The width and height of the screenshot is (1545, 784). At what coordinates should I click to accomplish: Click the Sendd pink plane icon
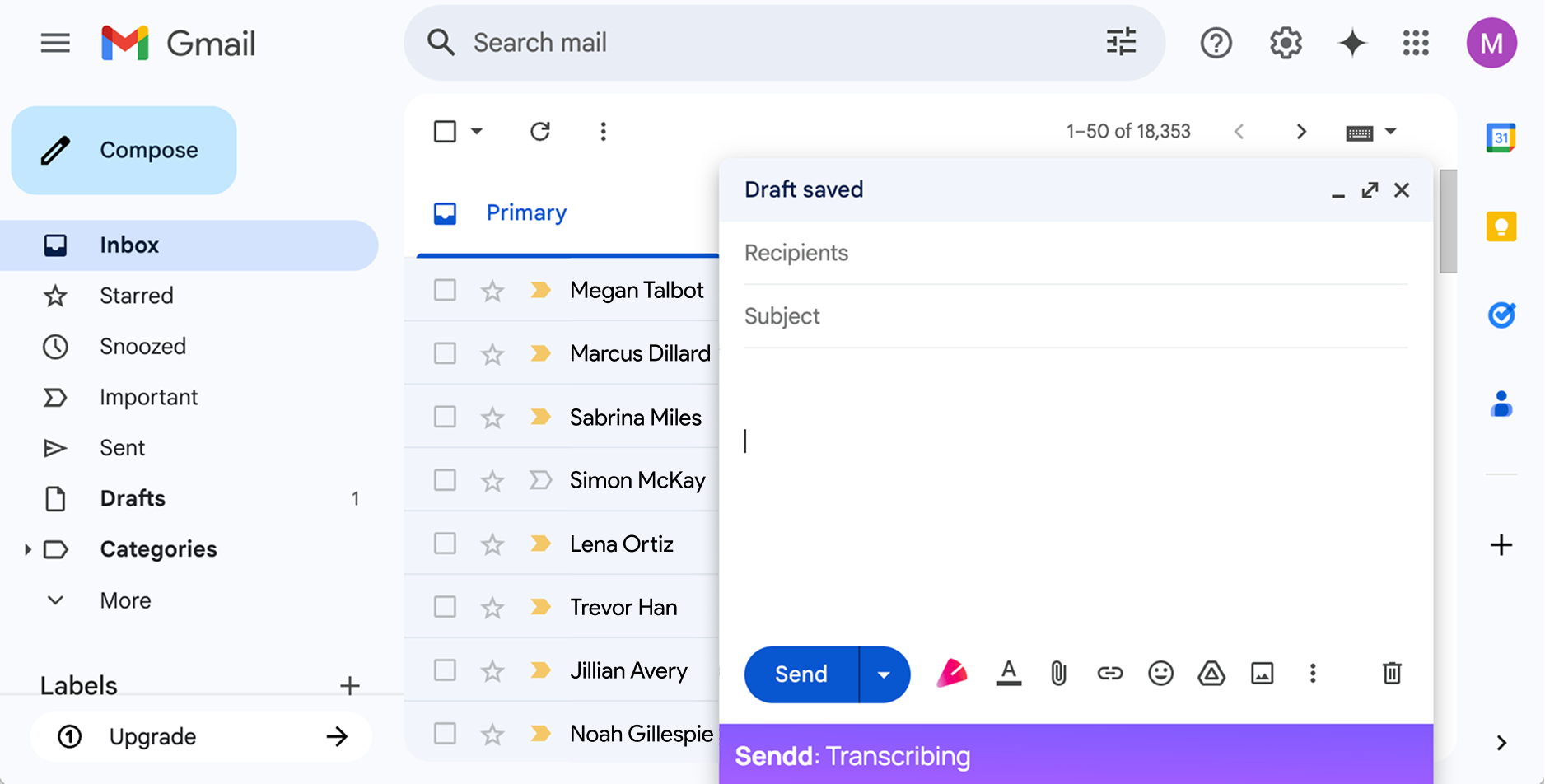tap(952, 674)
